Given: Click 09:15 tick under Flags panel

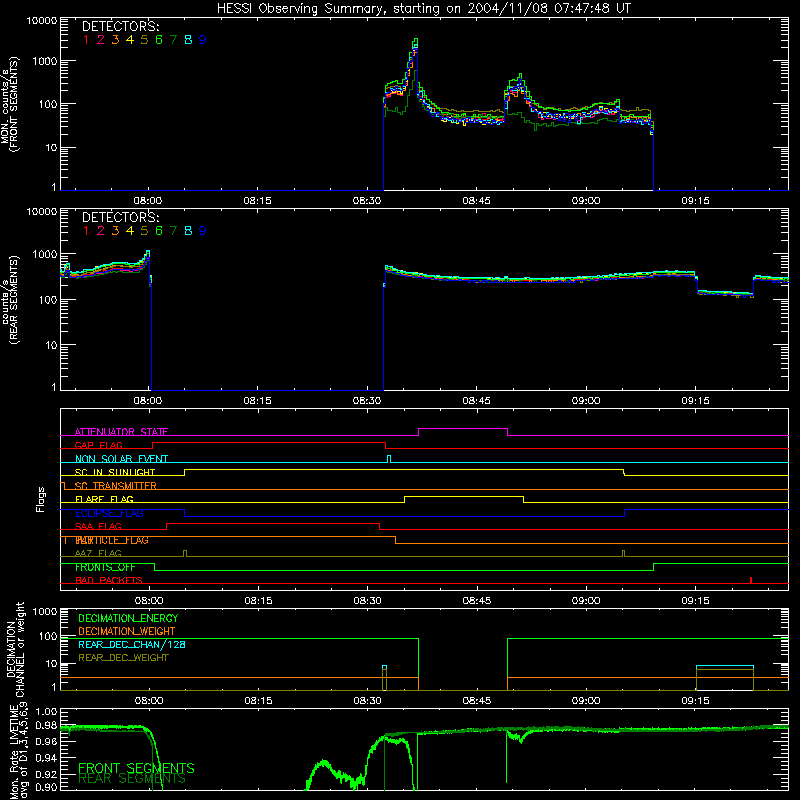Looking at the screenshot, I should pos(695,601).
